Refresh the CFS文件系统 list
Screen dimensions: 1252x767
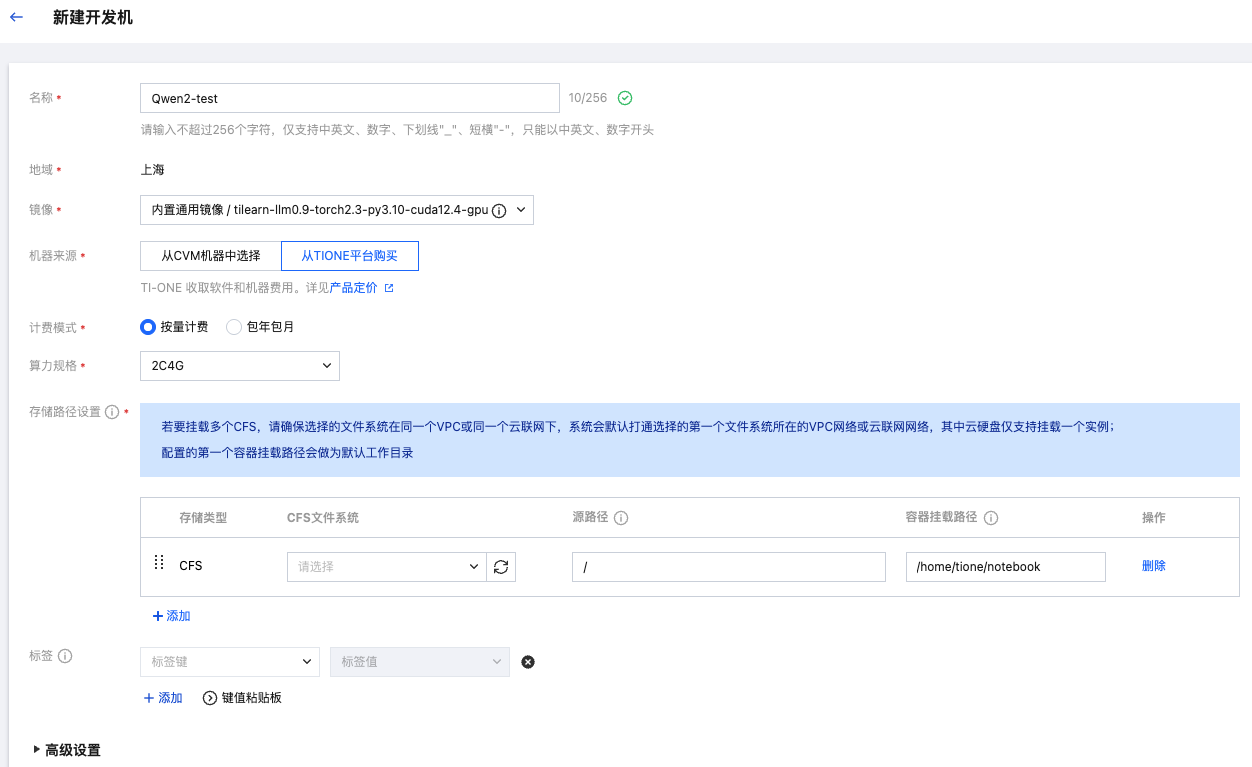(x=501, y=567)
